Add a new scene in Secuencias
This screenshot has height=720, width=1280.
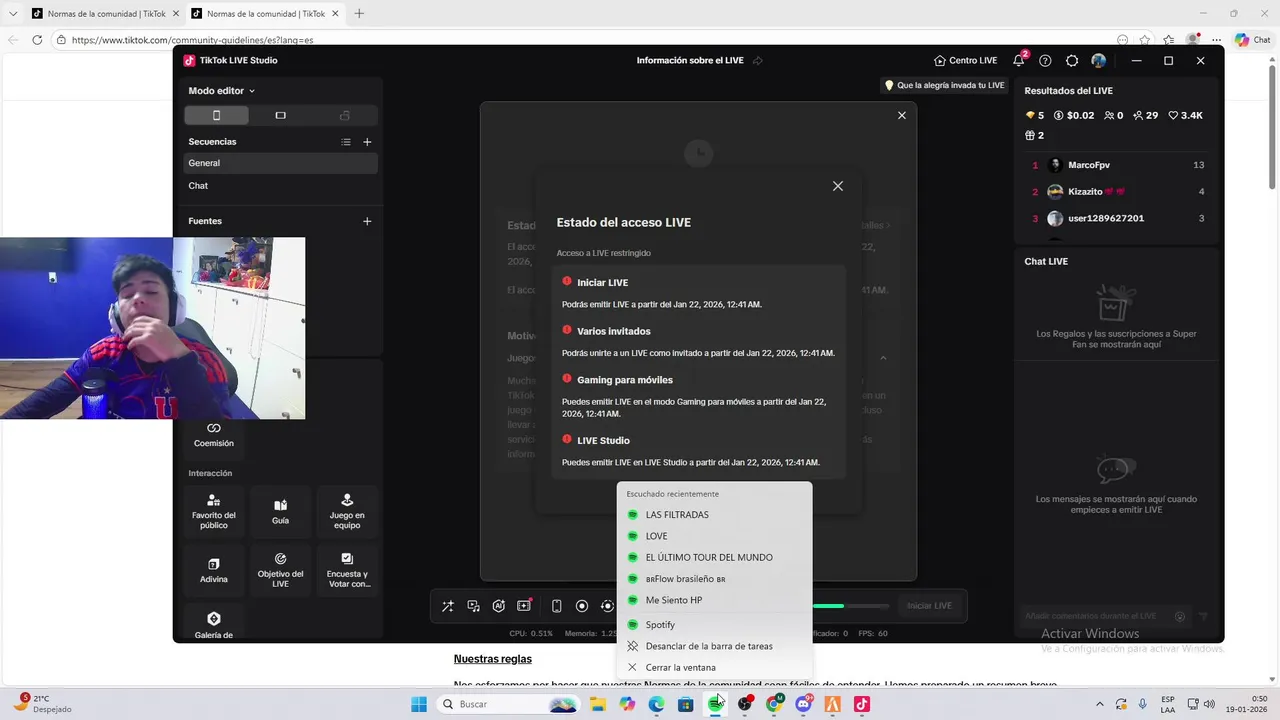click(x=367, y=142)
